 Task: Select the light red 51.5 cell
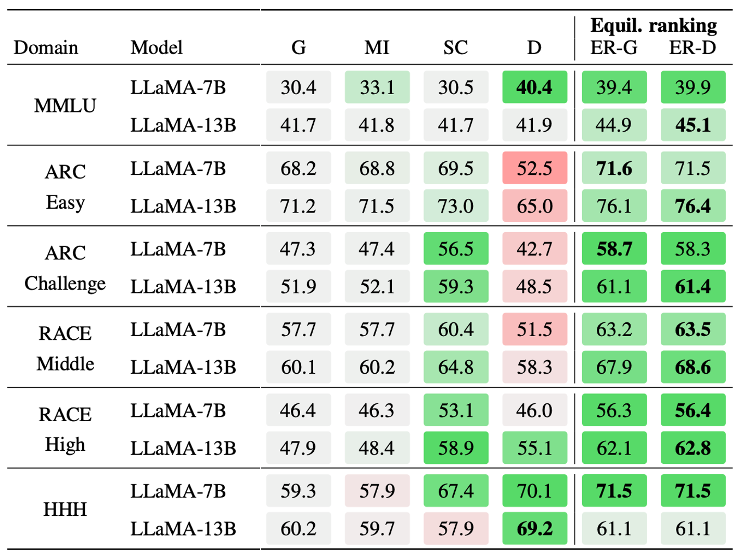pyautogui.click(x=534, y=330)
